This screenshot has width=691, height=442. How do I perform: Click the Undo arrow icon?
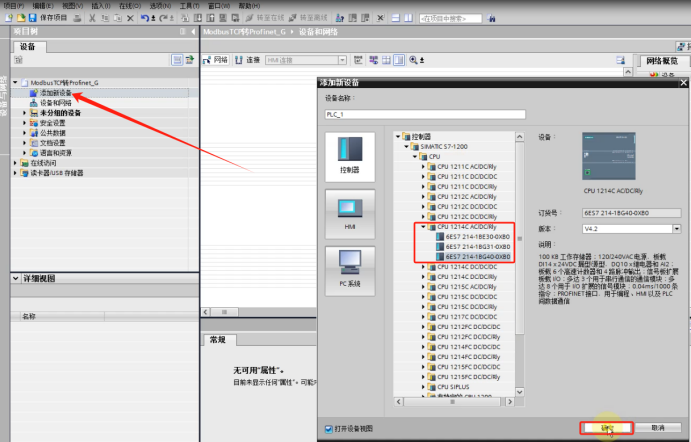click(145, 18)
